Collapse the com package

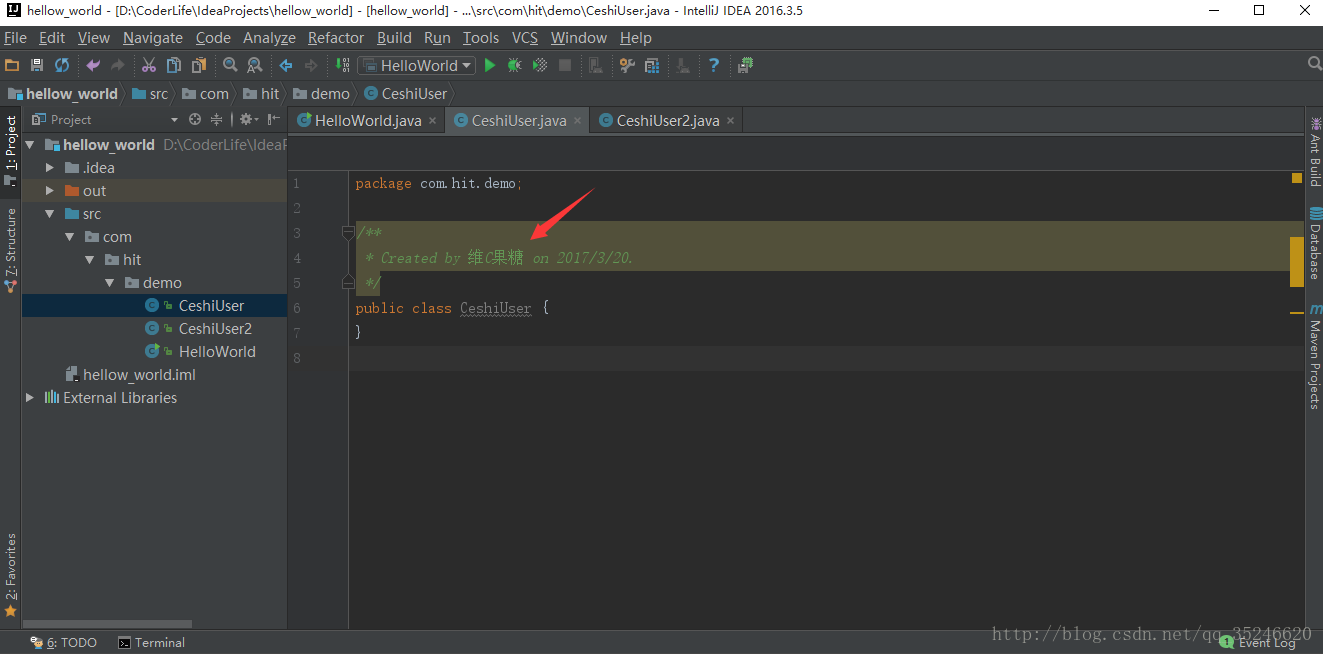(x=70, y=237)
